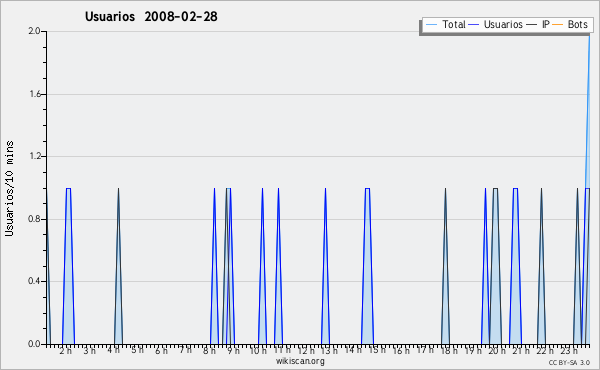Screen dimensions: 600x370
Task: Click the 17 h x-axis label
Action: click(x=425, y=350)
